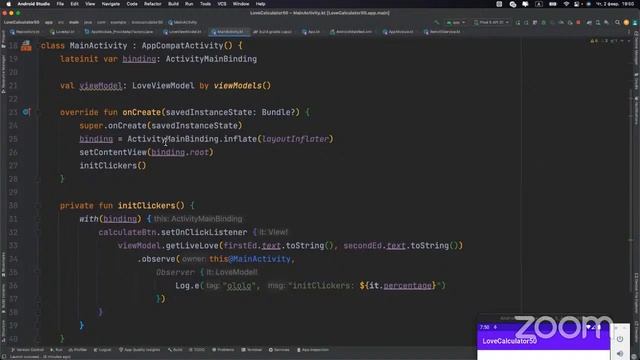Click 'getLiveLove' method call text
The height and width of the screenshot is (360, 640).
click(191, 246)
